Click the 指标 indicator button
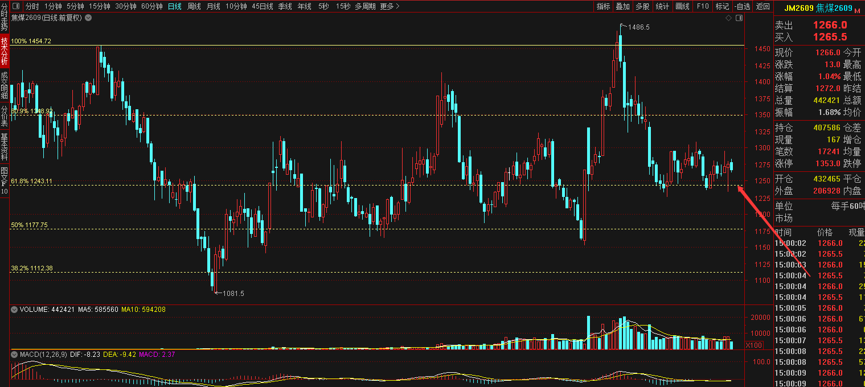 (604, 7)
